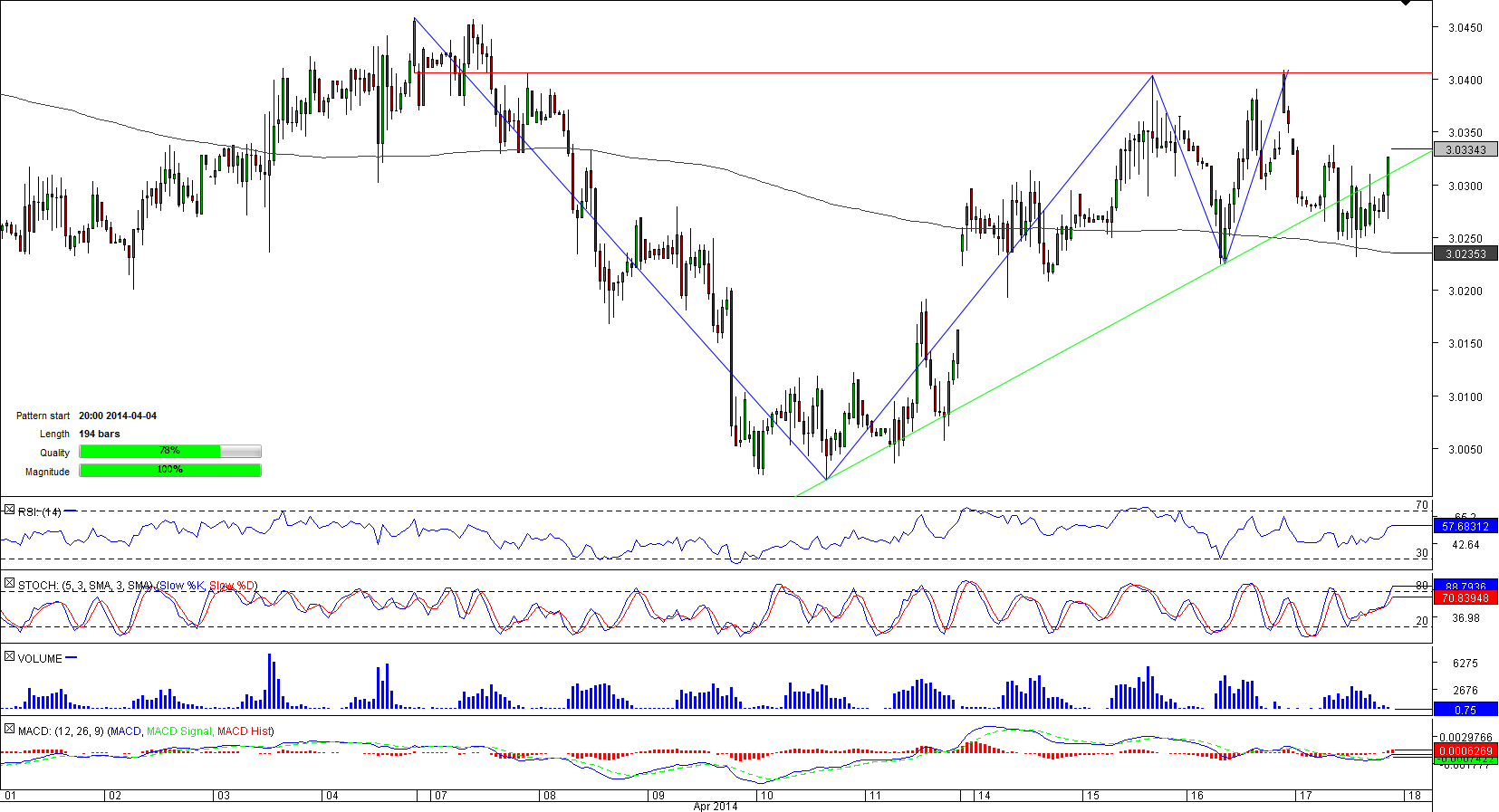Image resolution: width=1499 pixels, height=812 pixels.
Task: Select the moving average label 3.02353
Action: click(1465, 253)
